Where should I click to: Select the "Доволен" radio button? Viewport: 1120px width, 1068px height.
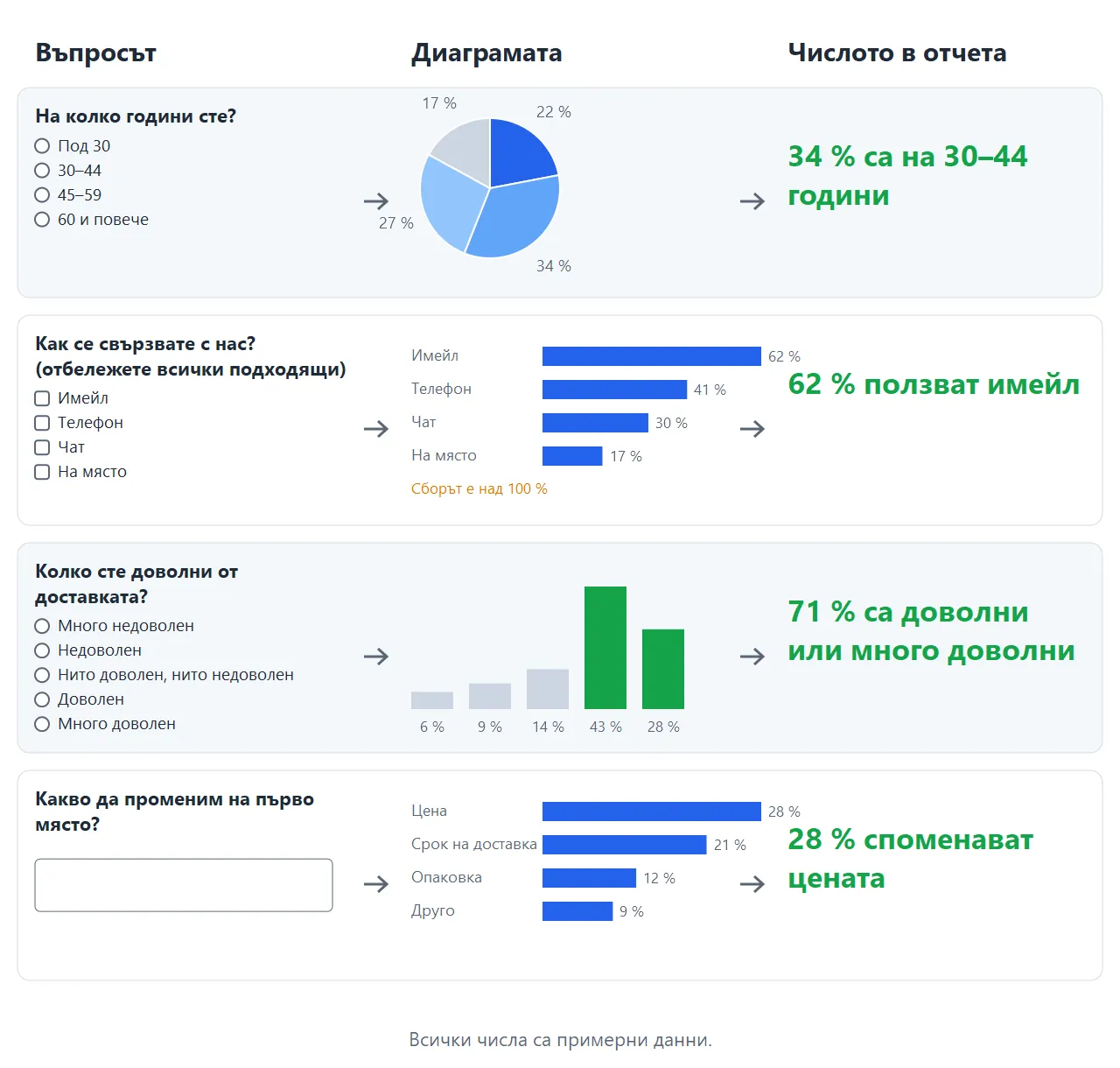tap(42, 699)
